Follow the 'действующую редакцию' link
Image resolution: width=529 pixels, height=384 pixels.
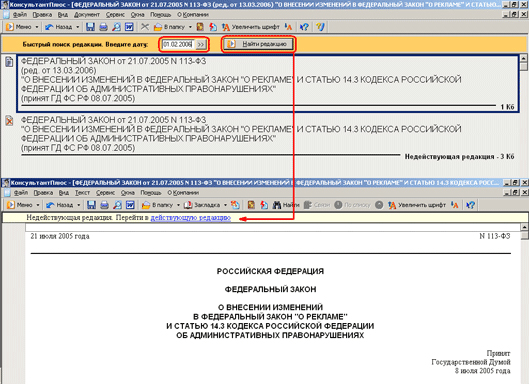click(191, 218)
